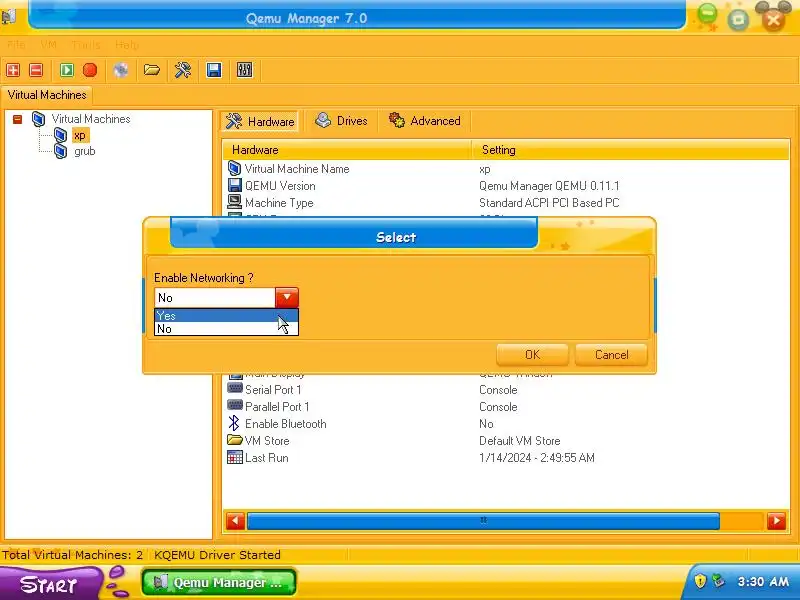Click the CD disc toolbar icon
Screen dimensions: 800x600
[x=121, y=70]
